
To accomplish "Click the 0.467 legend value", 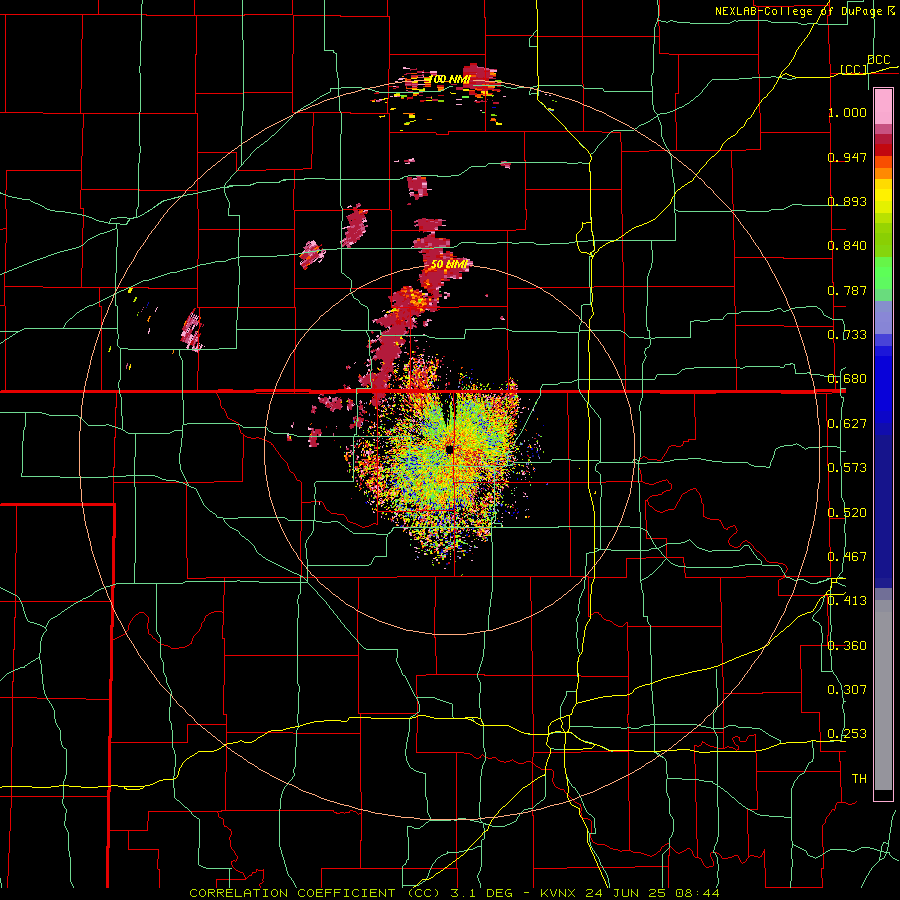I will coord(847,557).
